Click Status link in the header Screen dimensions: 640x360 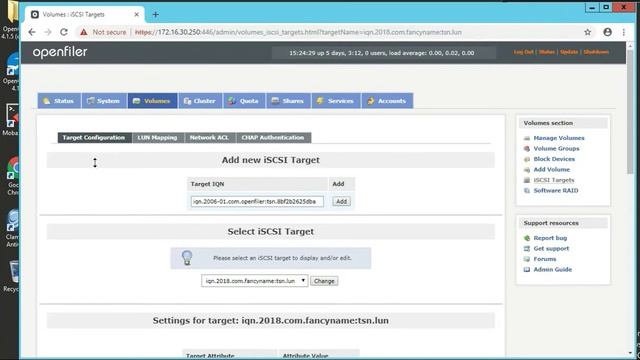[x=547, y=52]
